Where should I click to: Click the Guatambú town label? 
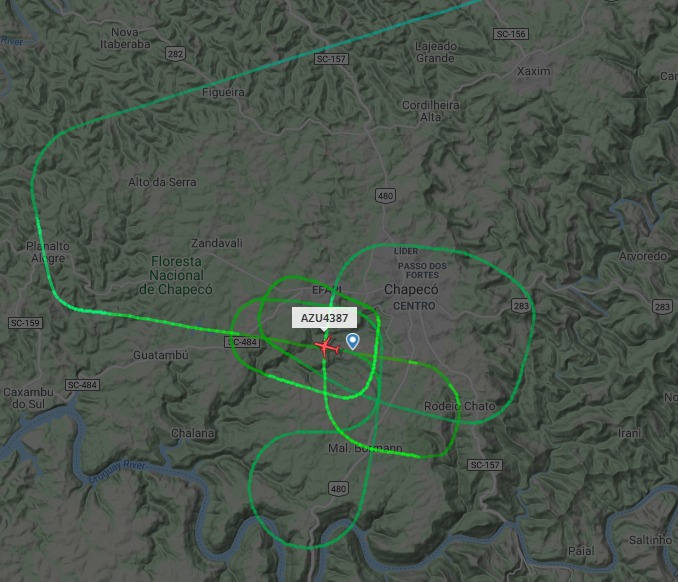[x=160, y=355]
